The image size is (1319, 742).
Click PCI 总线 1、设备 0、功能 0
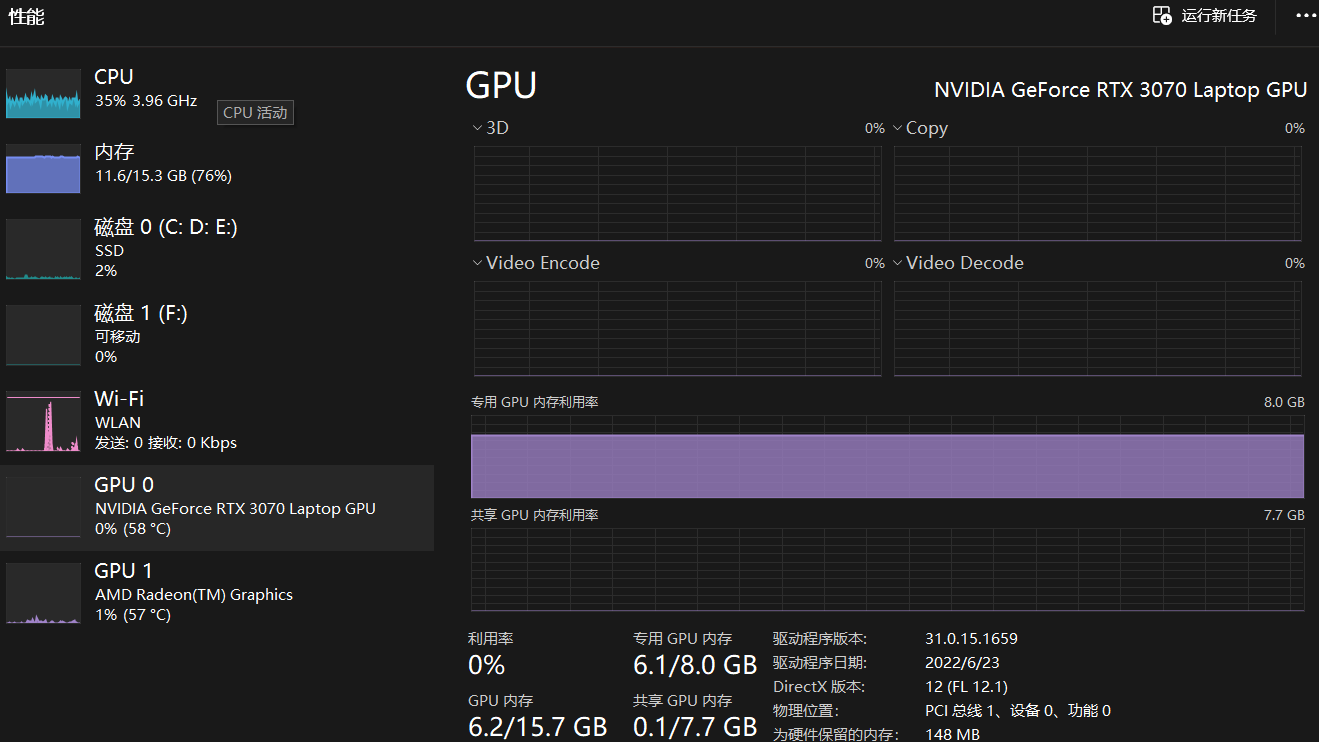[x=1018, y=711]
